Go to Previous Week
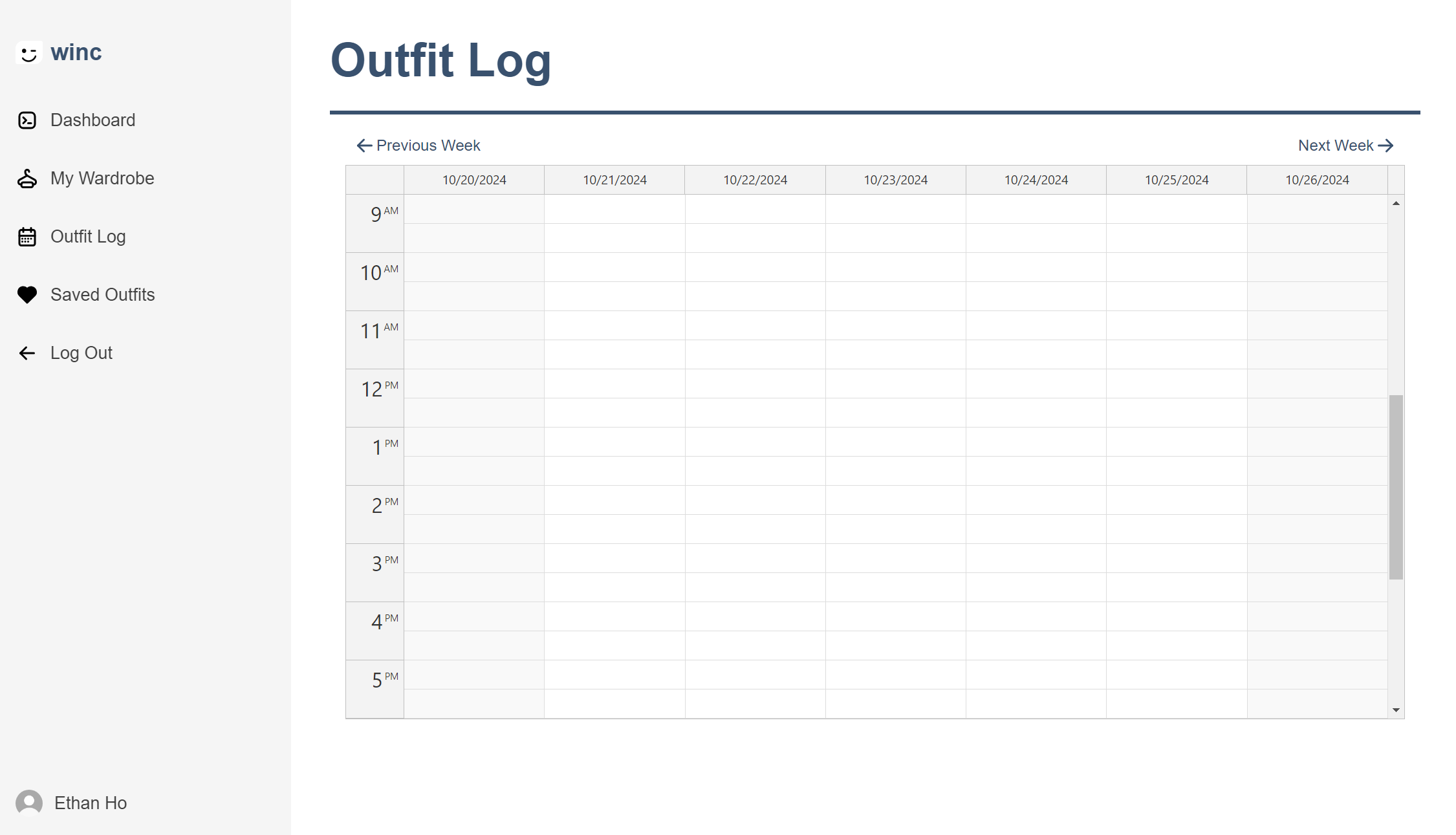Image resolution: width=1456 pixels, height=835 pixels. [418, 146]
